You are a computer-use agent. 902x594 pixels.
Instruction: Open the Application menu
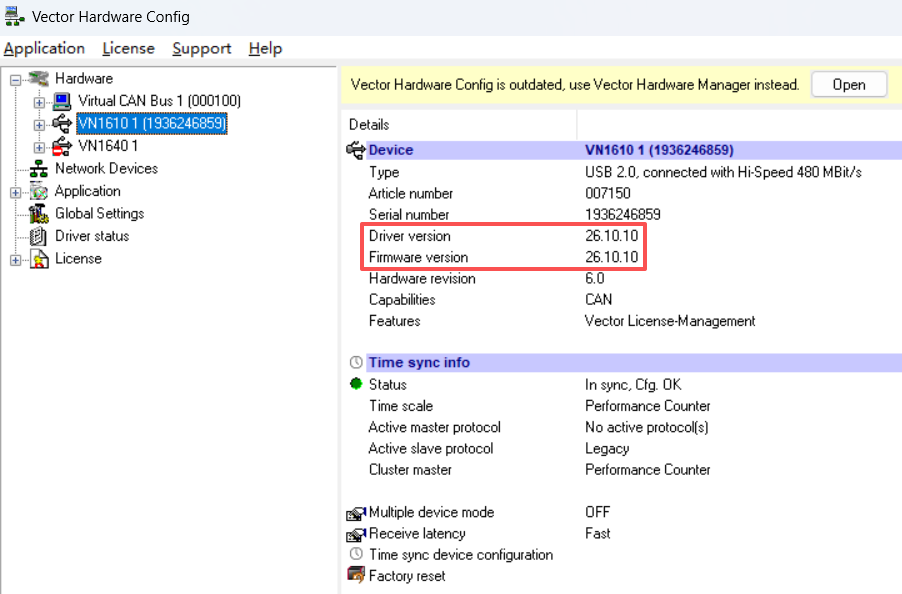[44, 49]
